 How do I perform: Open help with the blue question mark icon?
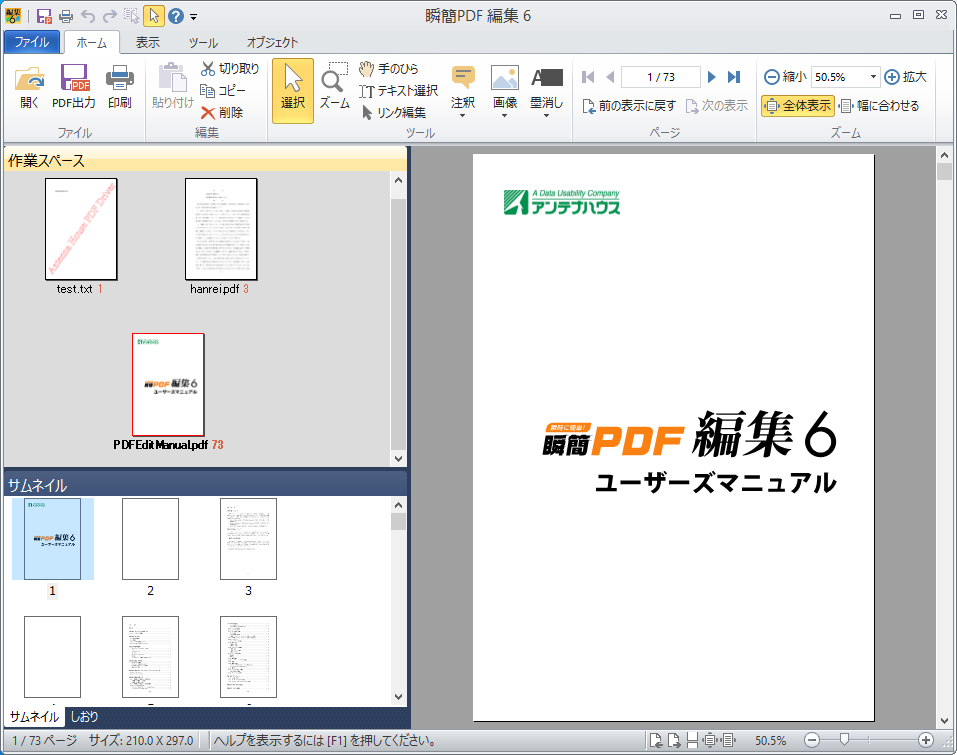[x=176, y=16]
